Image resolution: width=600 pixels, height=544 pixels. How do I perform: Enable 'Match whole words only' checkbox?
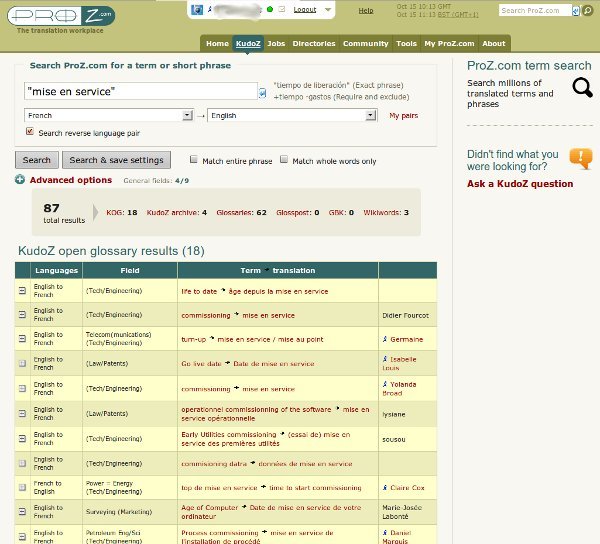point(284,160)
